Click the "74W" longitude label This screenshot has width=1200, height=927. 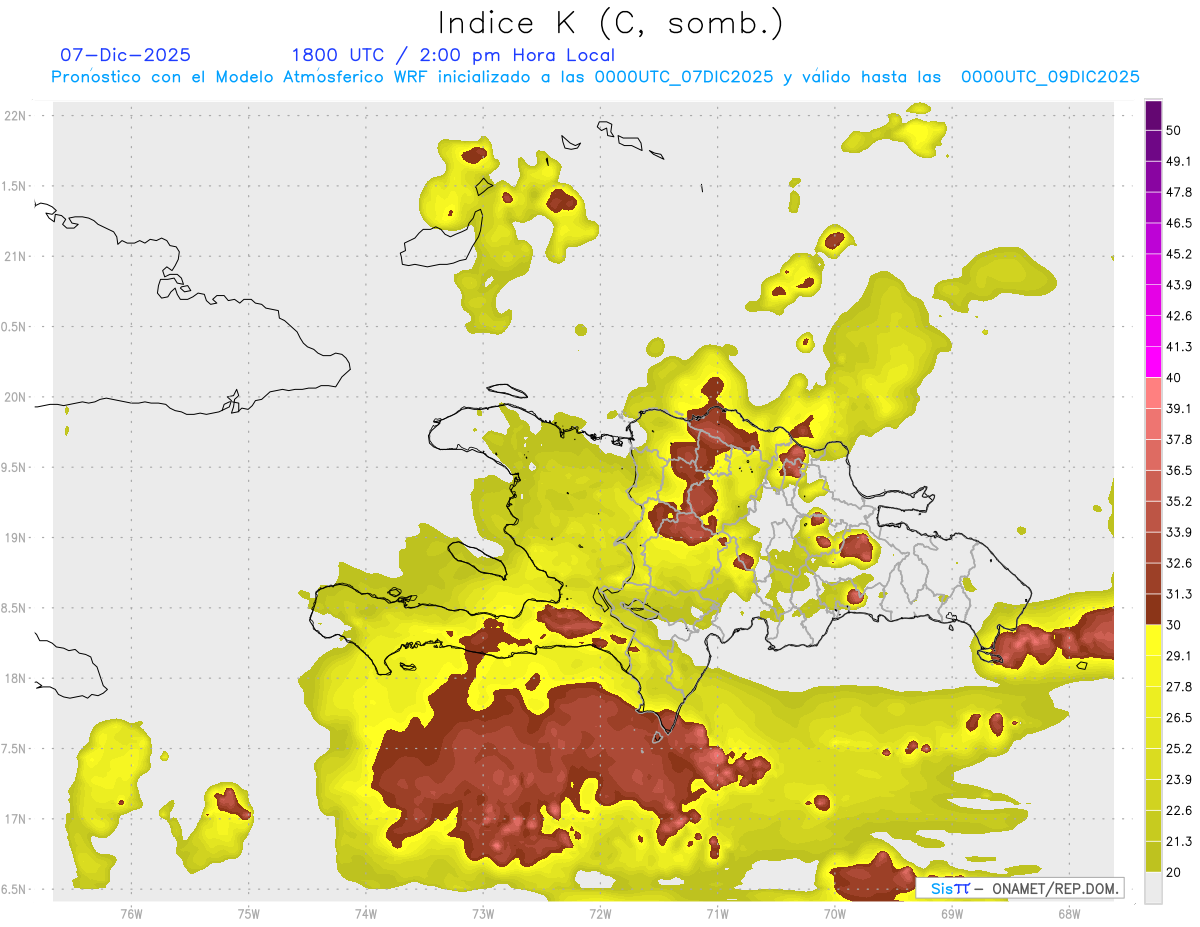point(366,913)
